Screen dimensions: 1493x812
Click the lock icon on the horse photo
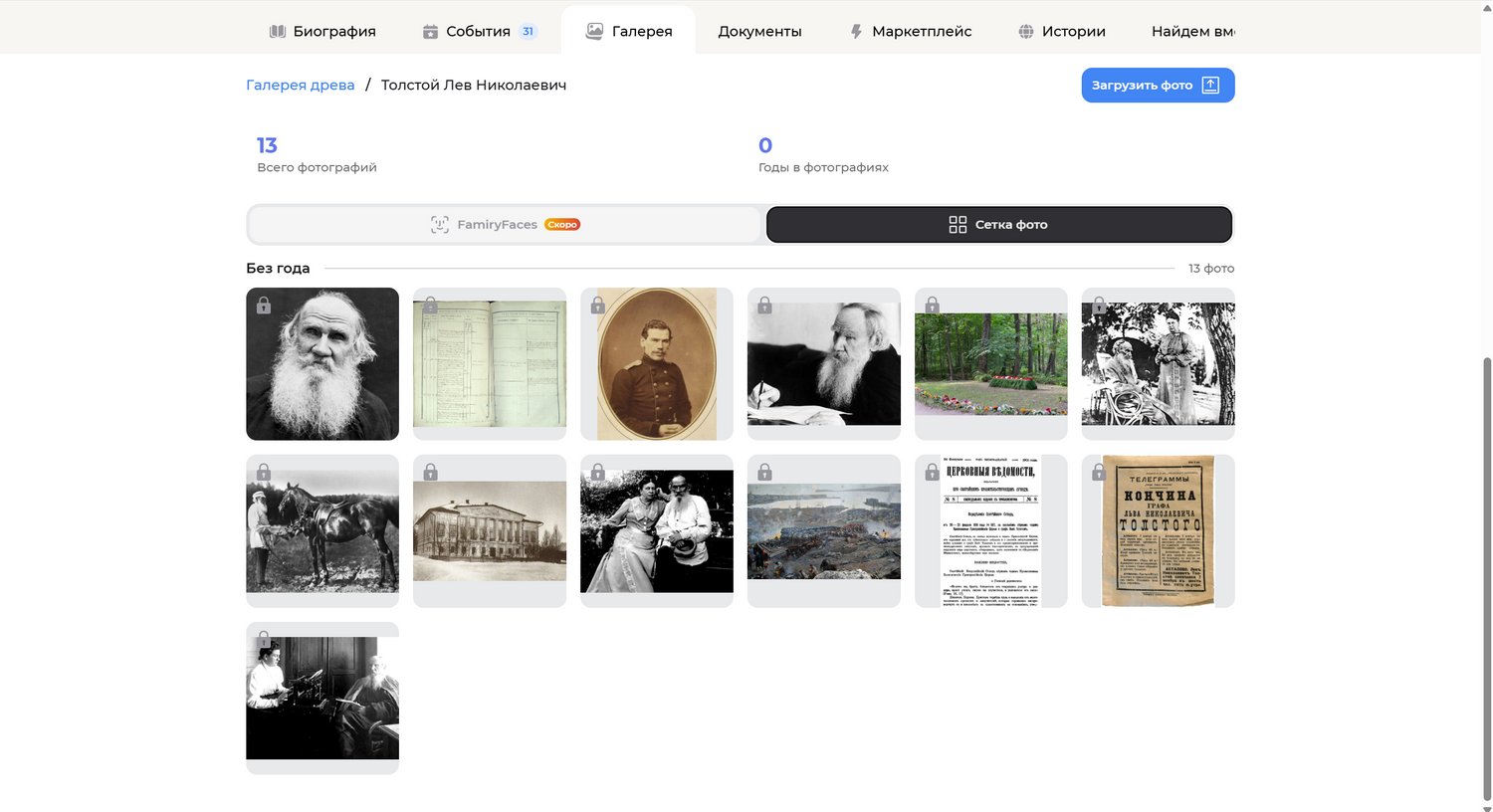tap(264, 472)
